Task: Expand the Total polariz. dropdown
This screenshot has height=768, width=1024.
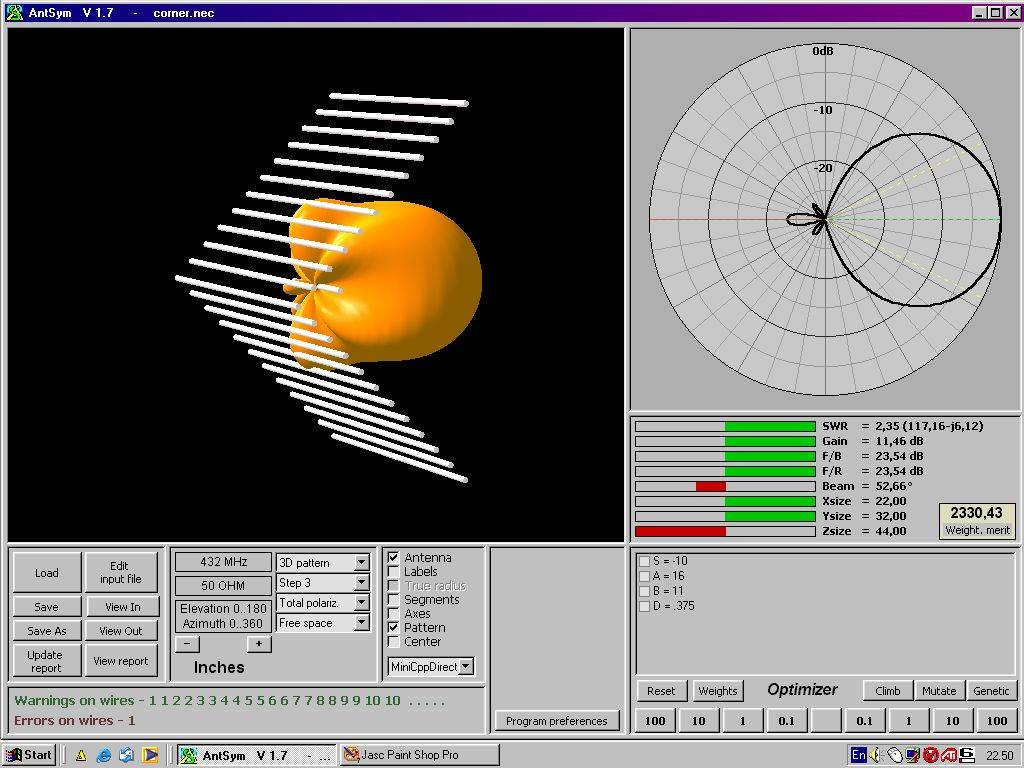Action: [362, 603]
